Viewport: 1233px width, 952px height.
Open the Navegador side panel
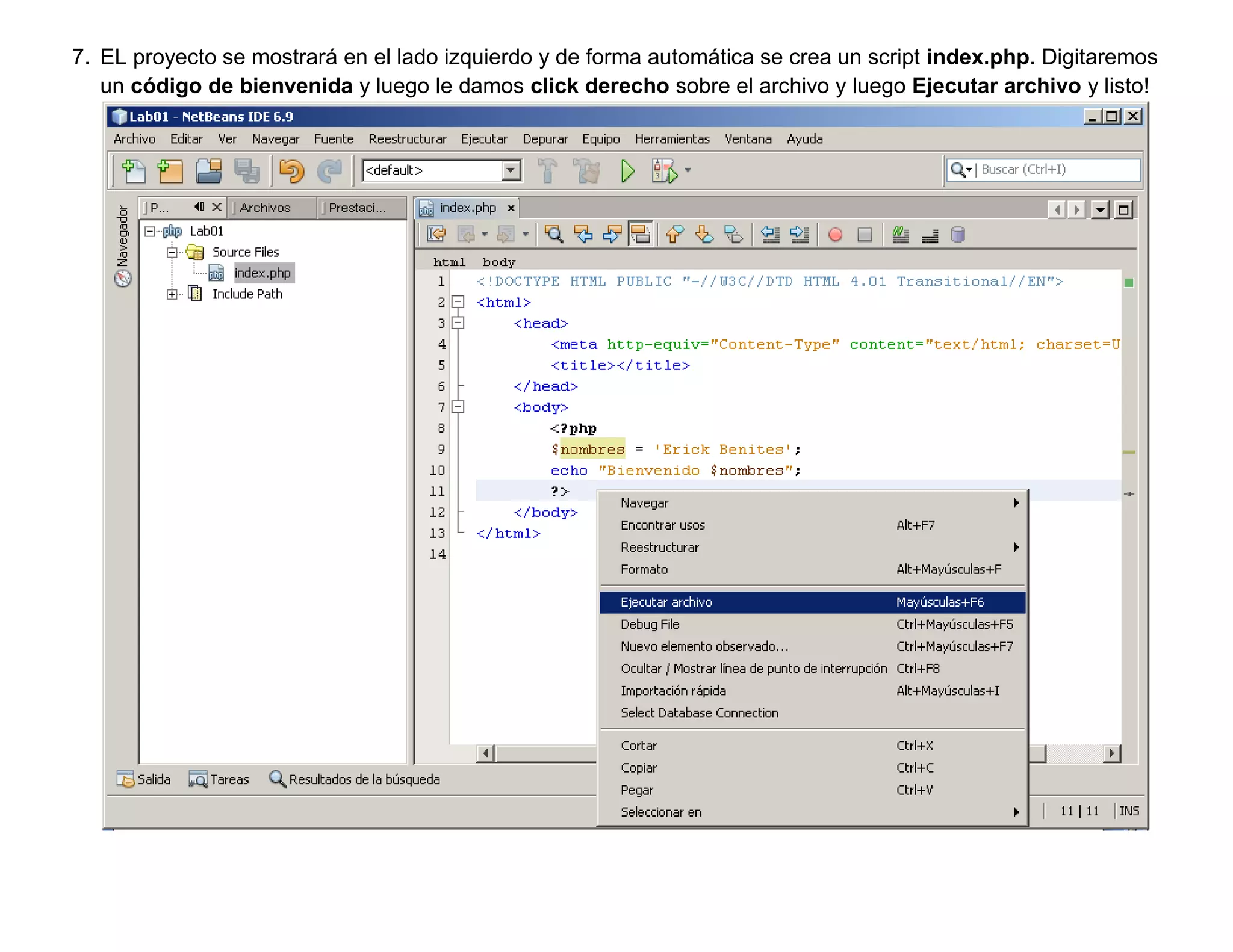123,246
